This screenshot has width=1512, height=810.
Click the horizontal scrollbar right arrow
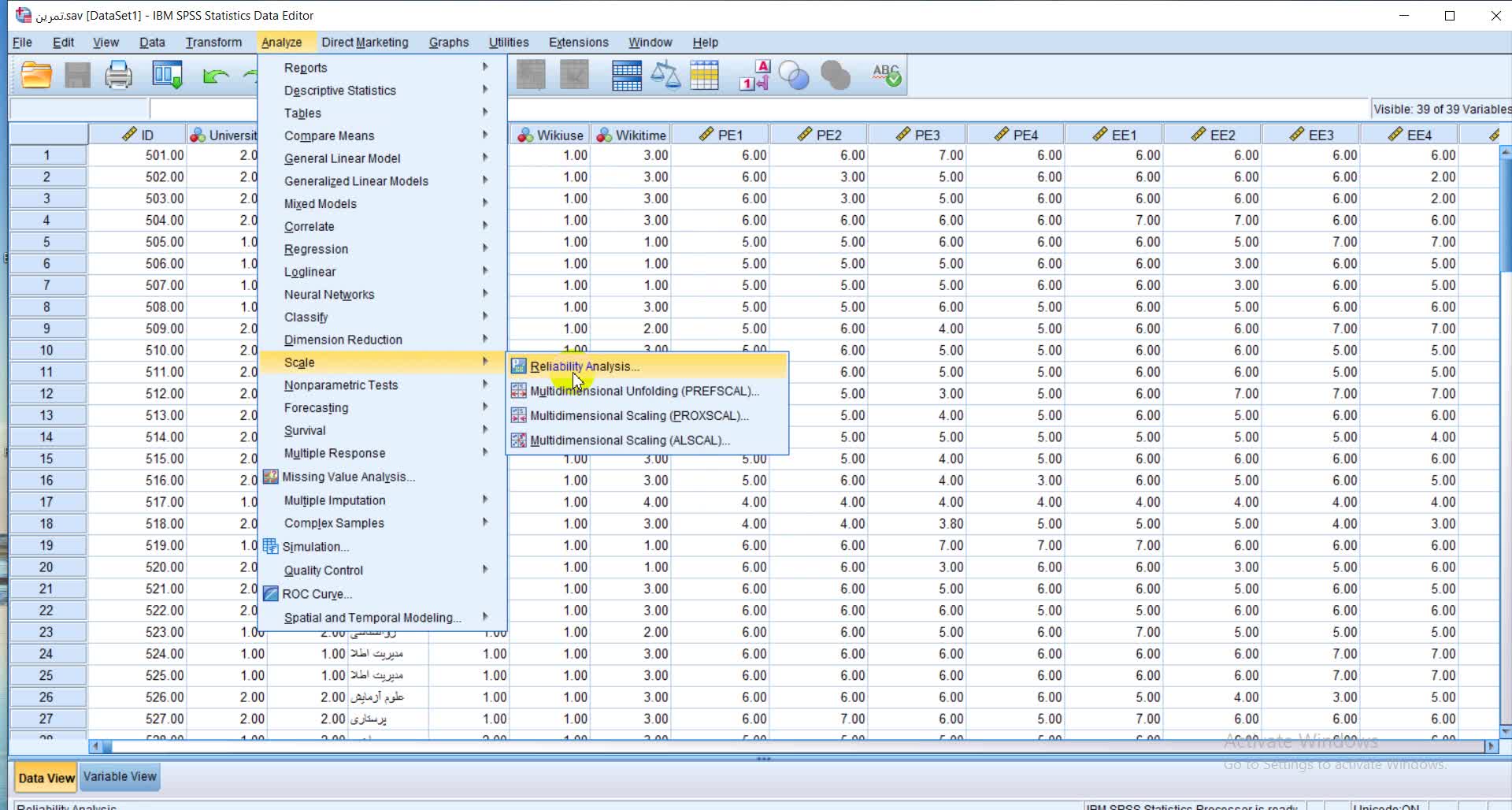pyautogui.click(x=1490, y=745)
